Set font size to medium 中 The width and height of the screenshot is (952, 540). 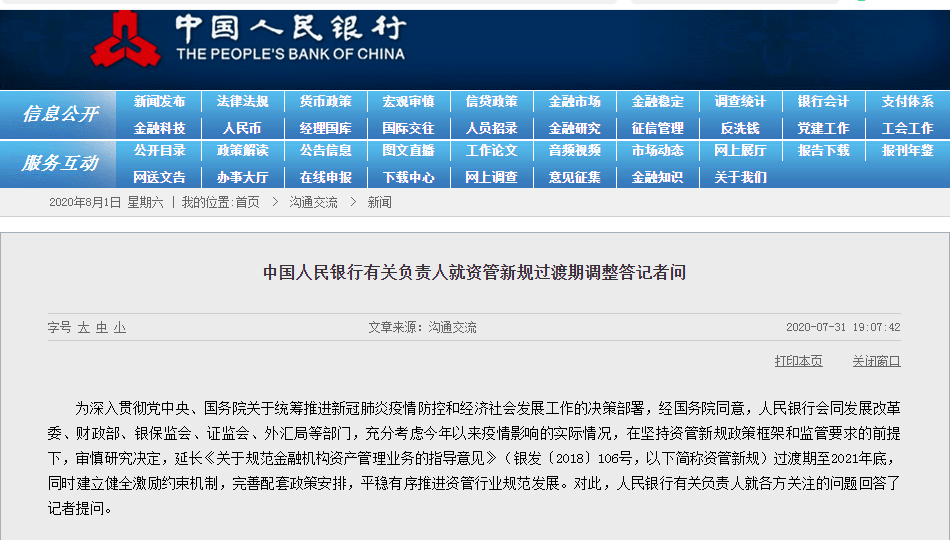click(x=102, y=327)
